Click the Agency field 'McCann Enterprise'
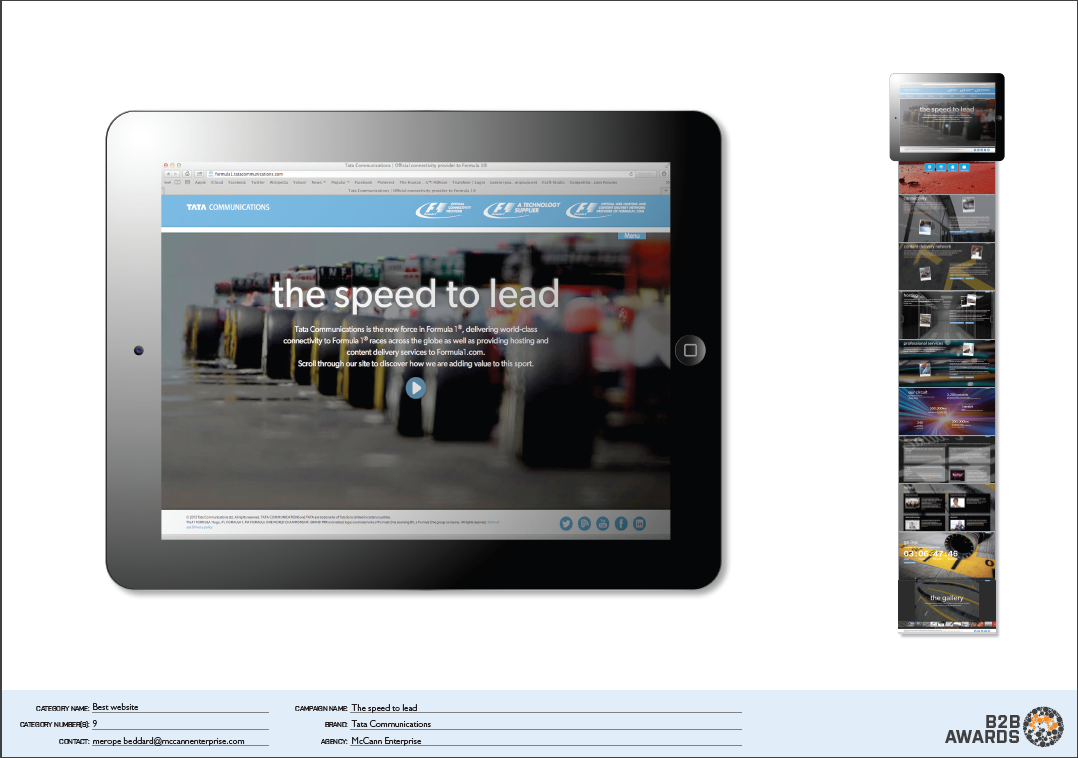The height and width of the screenshot is (758, 1078). 546,741
